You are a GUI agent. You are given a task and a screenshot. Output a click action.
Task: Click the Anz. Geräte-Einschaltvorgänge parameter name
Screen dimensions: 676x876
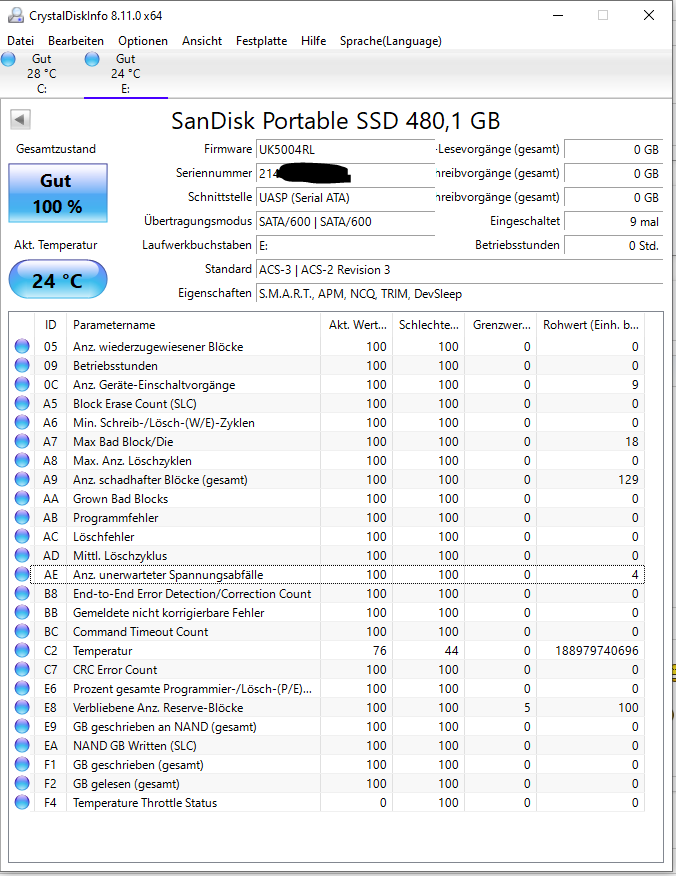[154, 384]
